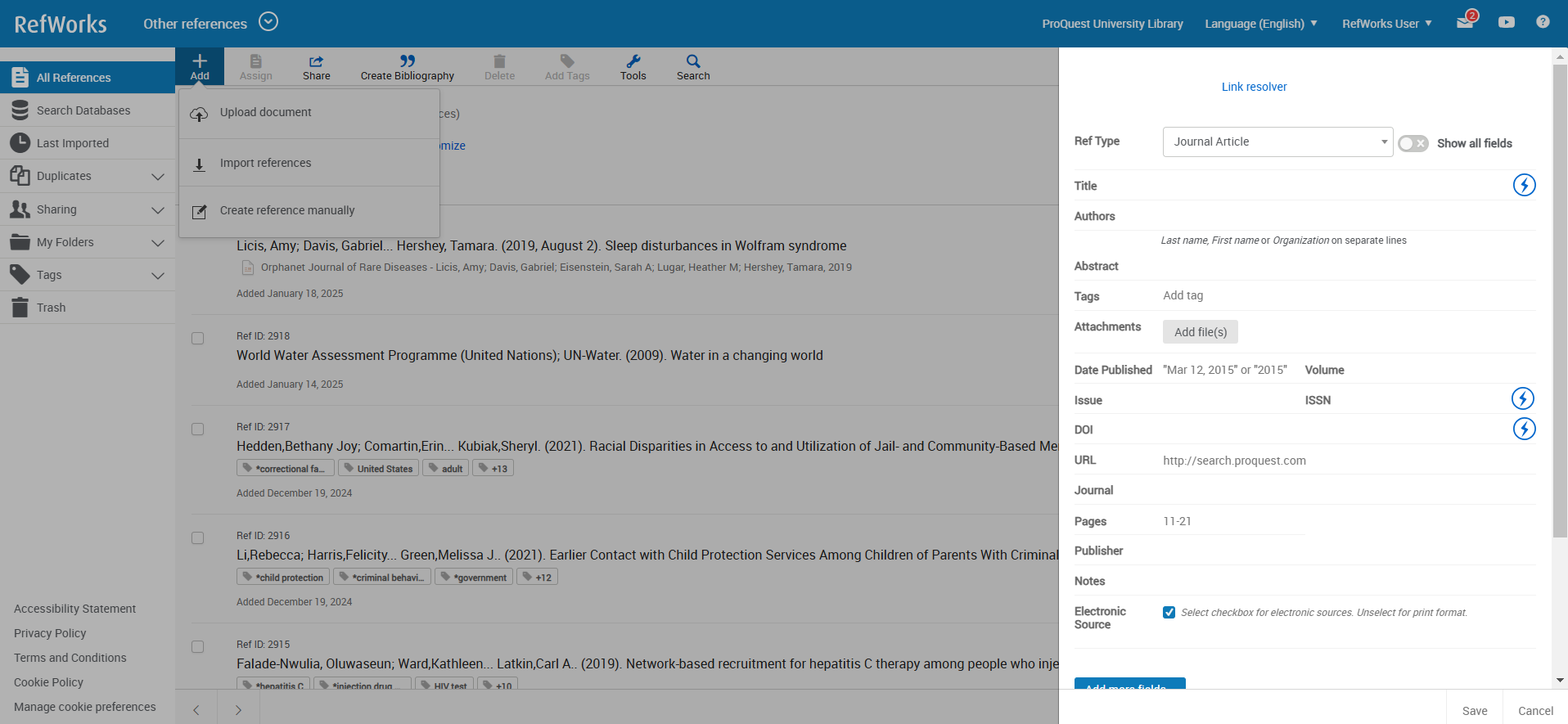
Task: Check the box for Ref ID 2918
Action: [x=197, y=338]
